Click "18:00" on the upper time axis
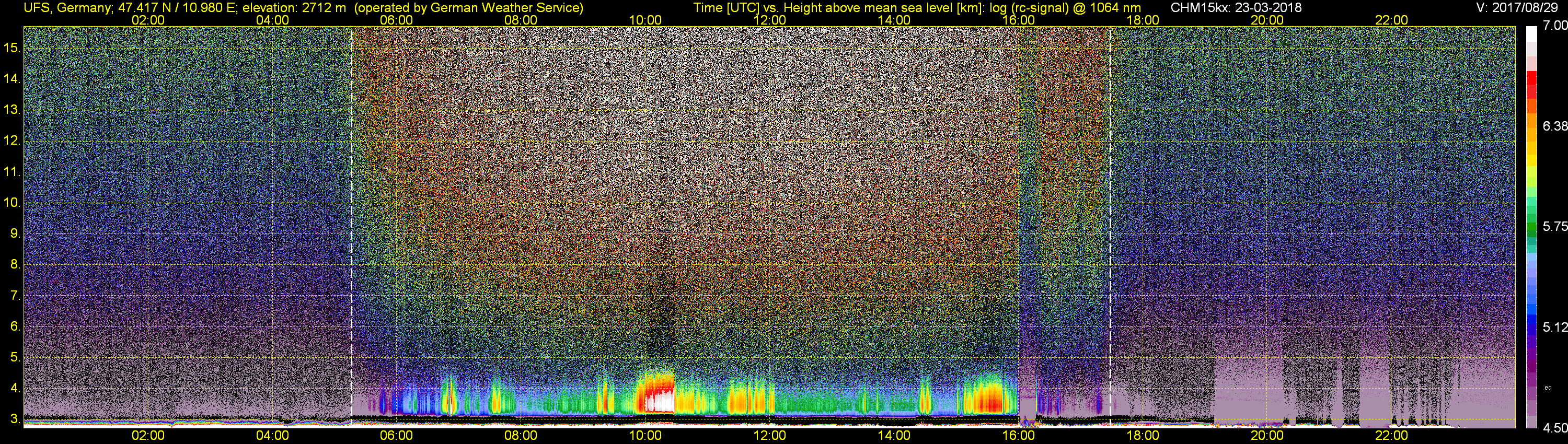The height and width of the screenshot is (444, 1568). coord(1143,20)
